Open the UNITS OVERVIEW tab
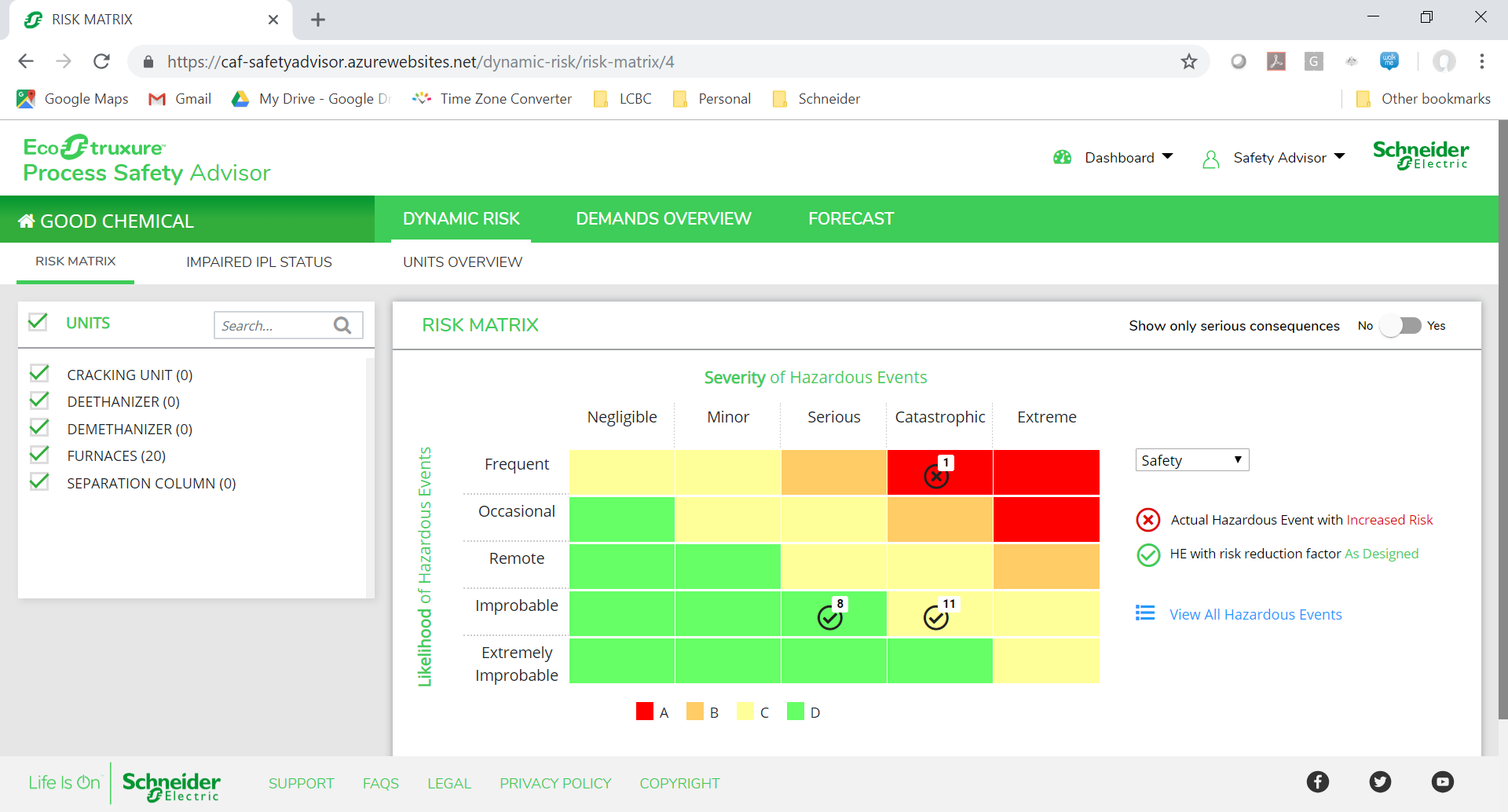Image resolution: width=1508 pixels, height=812 pixels. (463, 262)
